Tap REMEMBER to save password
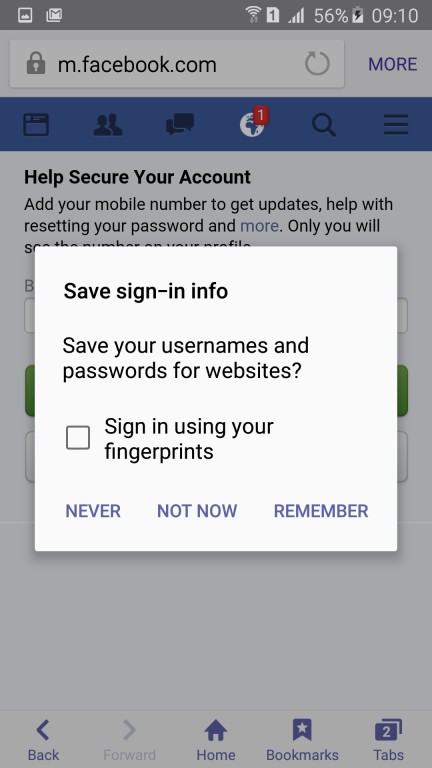This screenshot has height=768, width=432. [x=321, y=511]
